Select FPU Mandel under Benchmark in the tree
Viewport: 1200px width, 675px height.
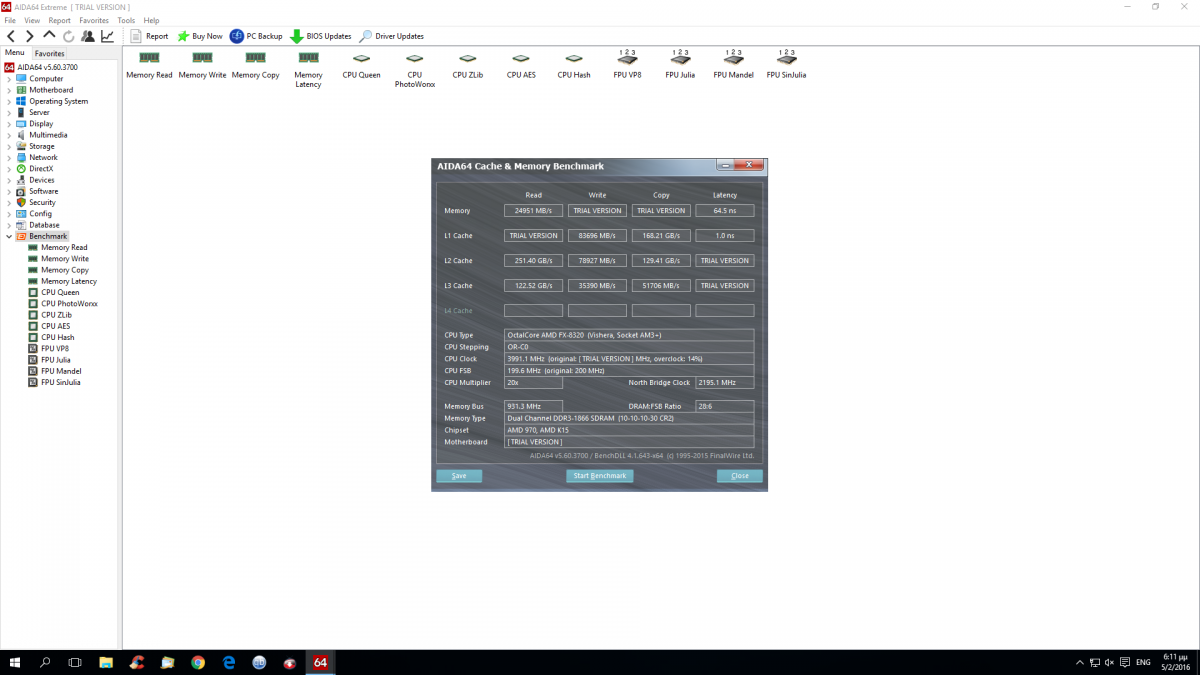click(61, 371)
